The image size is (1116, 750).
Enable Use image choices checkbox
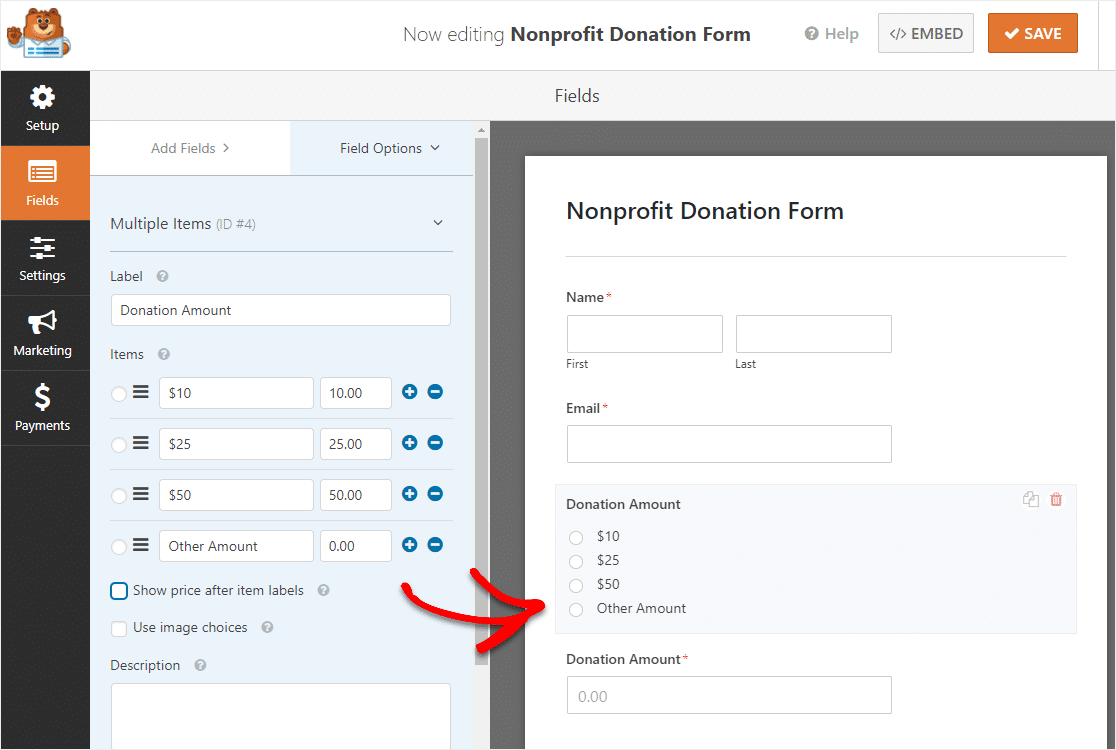119,628
